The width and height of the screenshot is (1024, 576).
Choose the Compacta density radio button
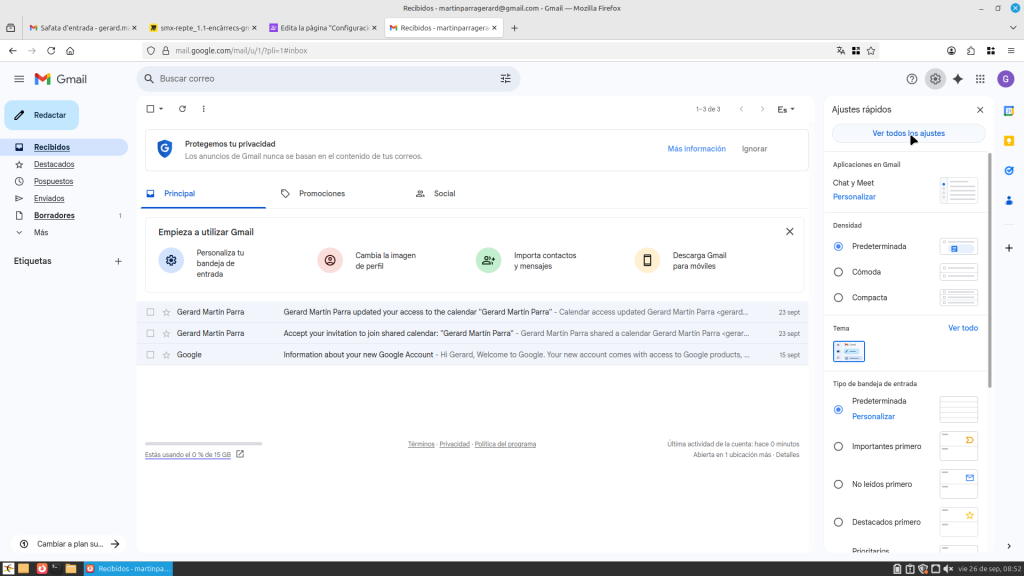[838, 298]
